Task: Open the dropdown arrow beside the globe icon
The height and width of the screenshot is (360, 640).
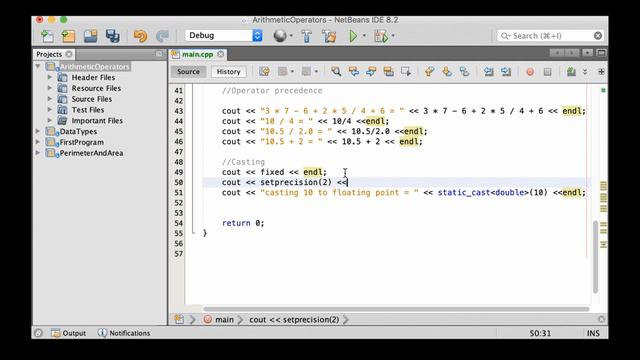Action: 291,36
